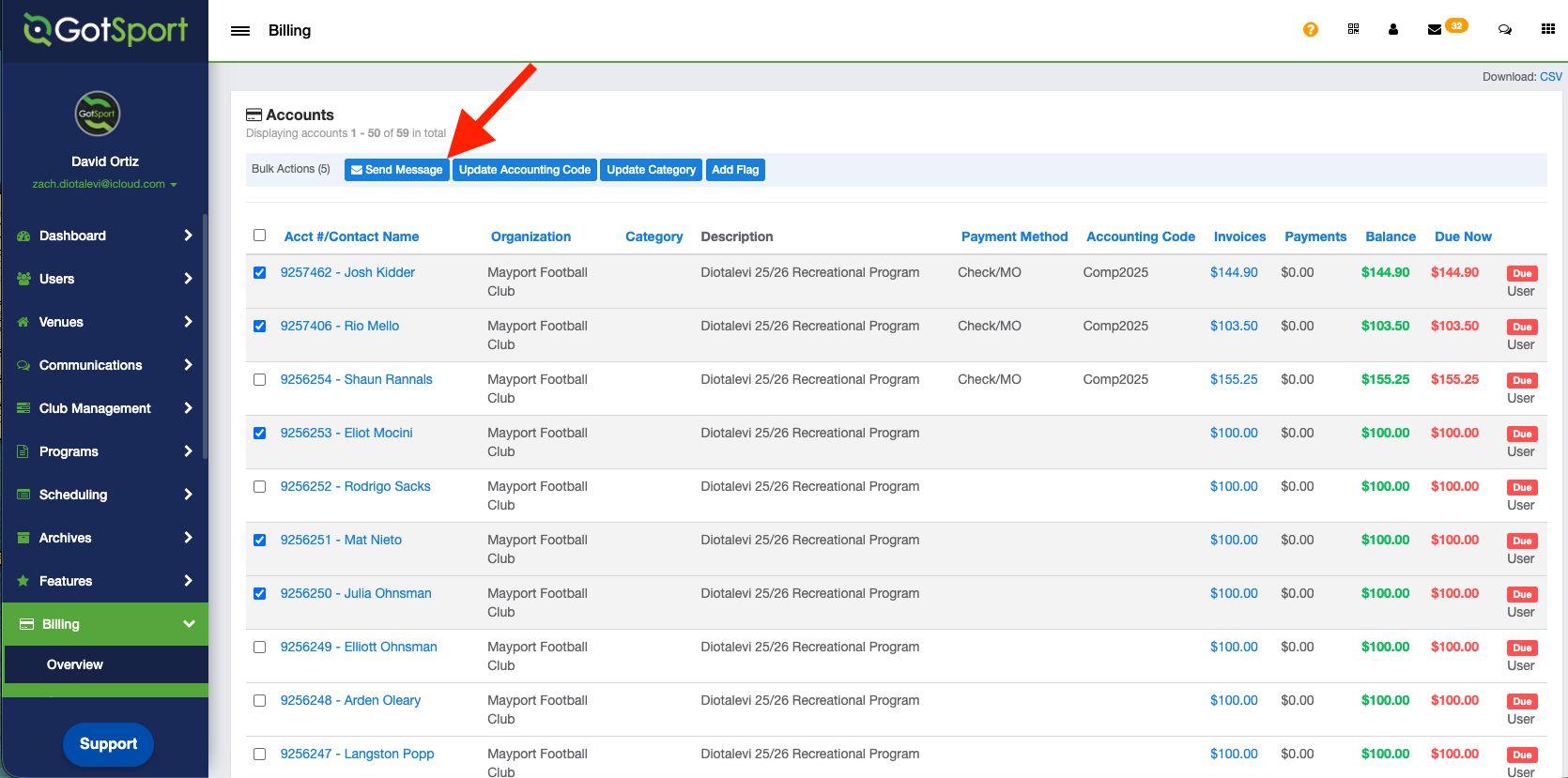Open the mail inbox envelope icon
Viewport: 1568px width, 778px height.
(x=1435, y=30)
